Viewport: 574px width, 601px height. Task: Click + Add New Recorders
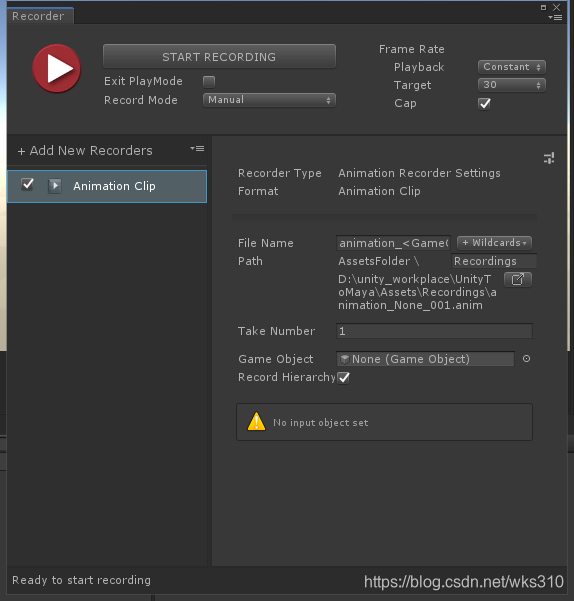[x=85, y=151]
